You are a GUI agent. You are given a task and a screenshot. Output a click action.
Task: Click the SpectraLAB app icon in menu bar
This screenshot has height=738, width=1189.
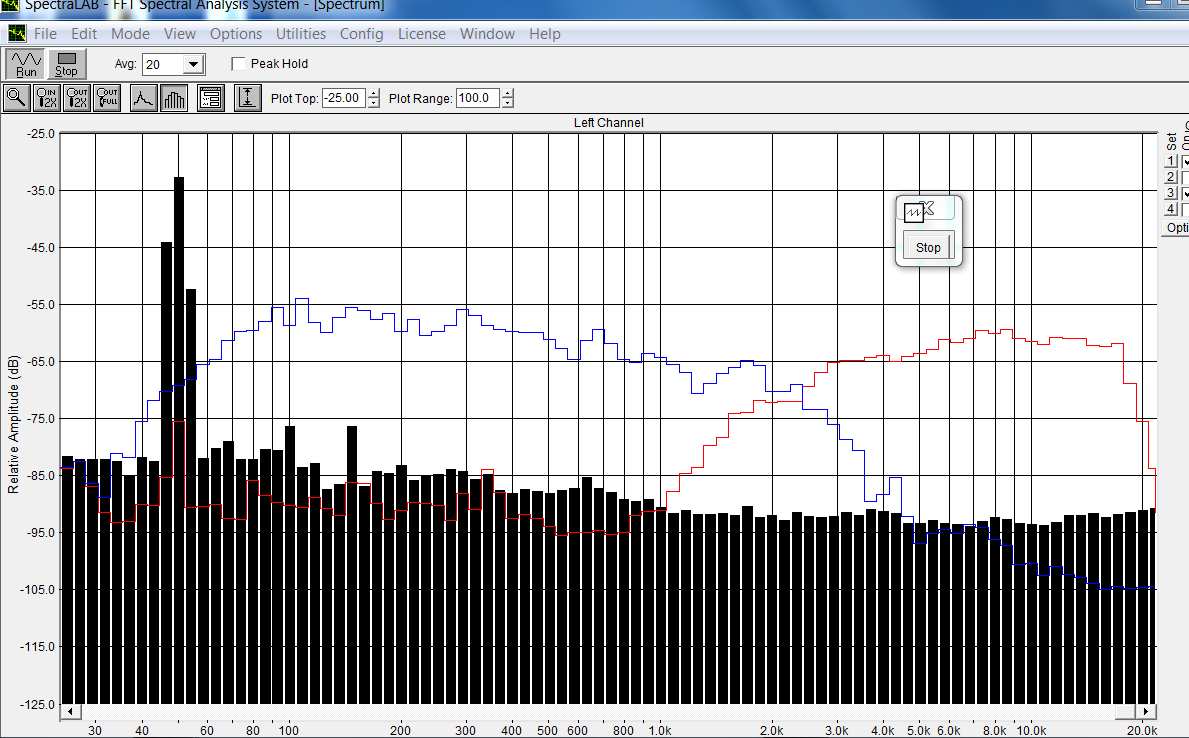tap(17, 33)
